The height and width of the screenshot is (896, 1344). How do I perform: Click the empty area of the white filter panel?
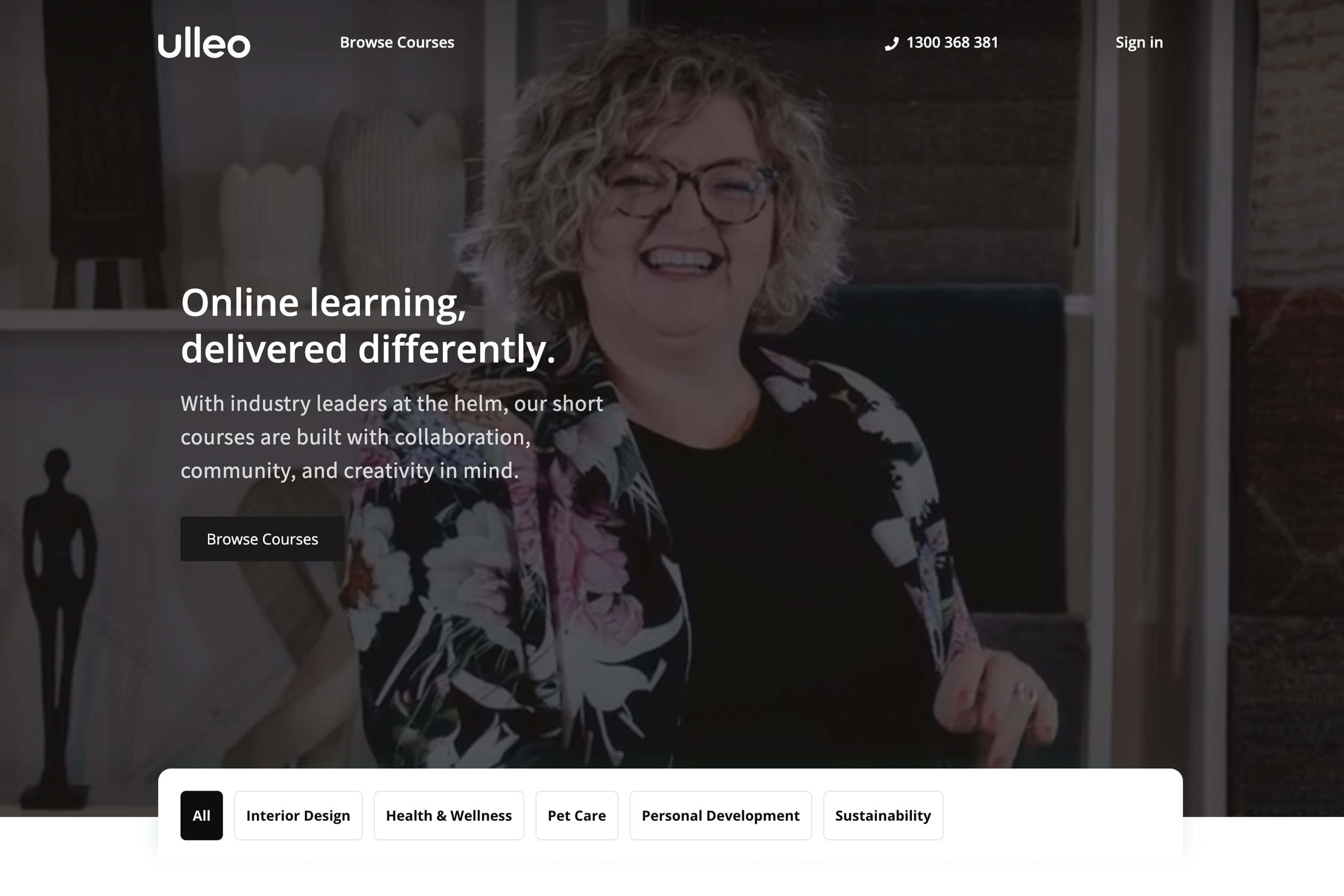click(1063, 815)
